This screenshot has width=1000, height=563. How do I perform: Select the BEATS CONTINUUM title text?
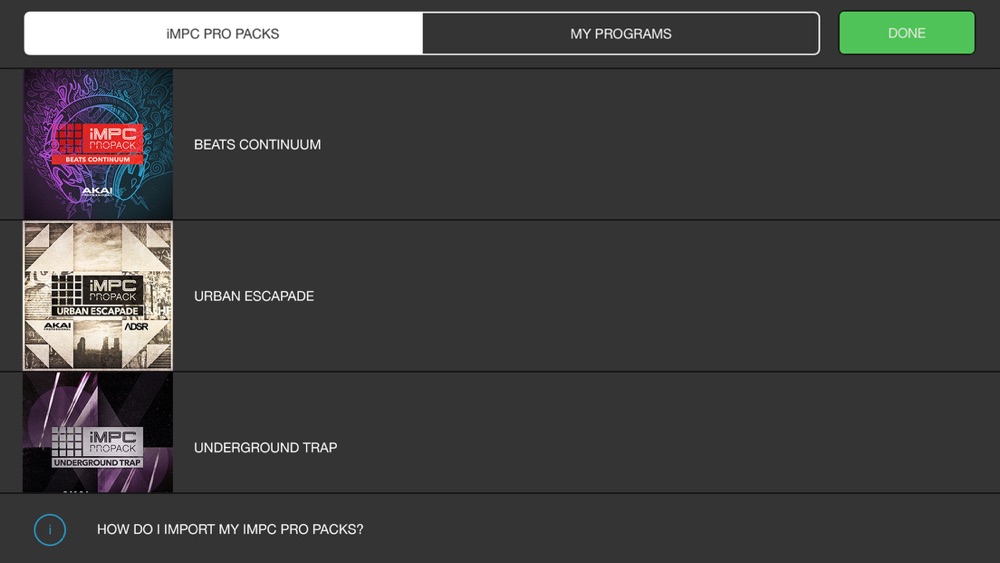258,145
